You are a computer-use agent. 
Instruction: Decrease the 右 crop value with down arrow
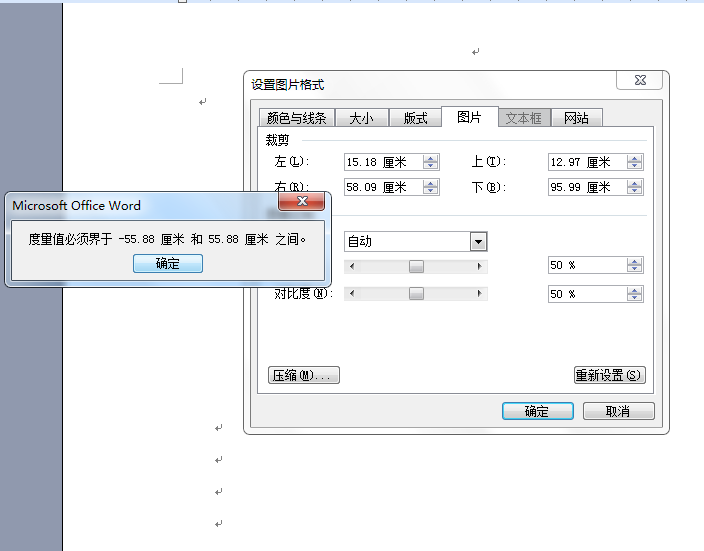pyautogui.click(x=431, y=191)
